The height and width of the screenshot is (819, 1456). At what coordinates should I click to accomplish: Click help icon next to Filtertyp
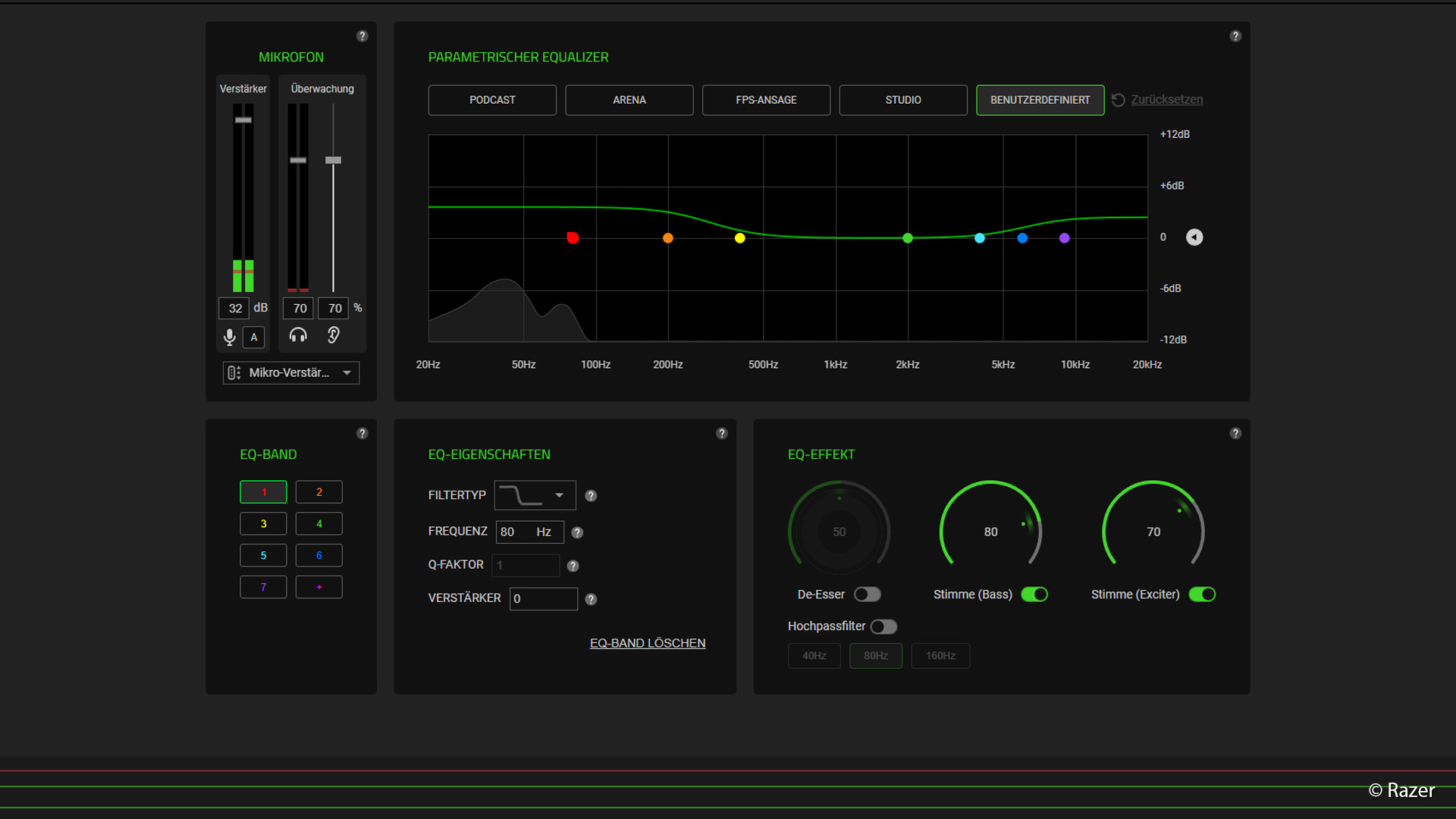tap(591, 496)
